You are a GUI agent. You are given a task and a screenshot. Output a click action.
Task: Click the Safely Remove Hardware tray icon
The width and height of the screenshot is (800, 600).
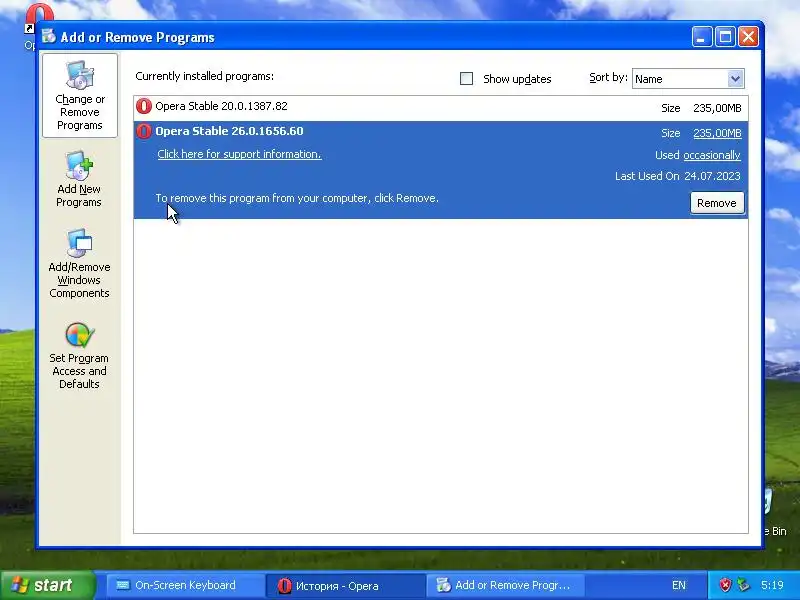coord(744,585)
